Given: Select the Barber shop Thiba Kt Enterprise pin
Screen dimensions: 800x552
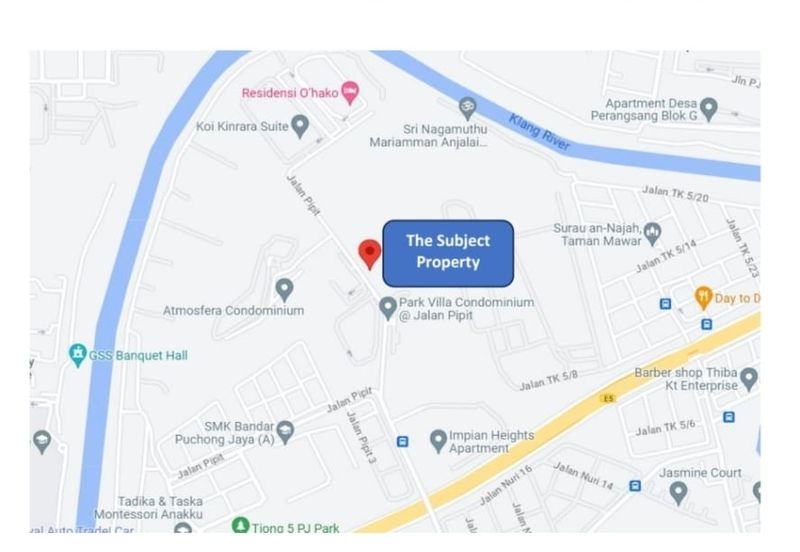Looking at the screenshot, I should click(748, 379).
